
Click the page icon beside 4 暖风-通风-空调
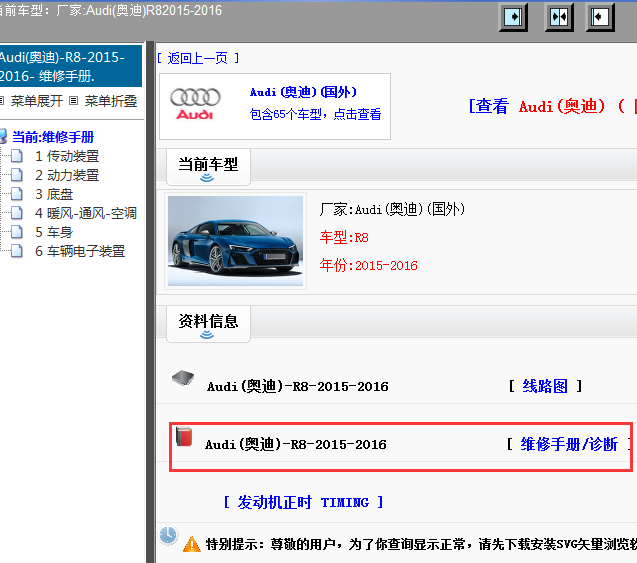click(17, 213)
